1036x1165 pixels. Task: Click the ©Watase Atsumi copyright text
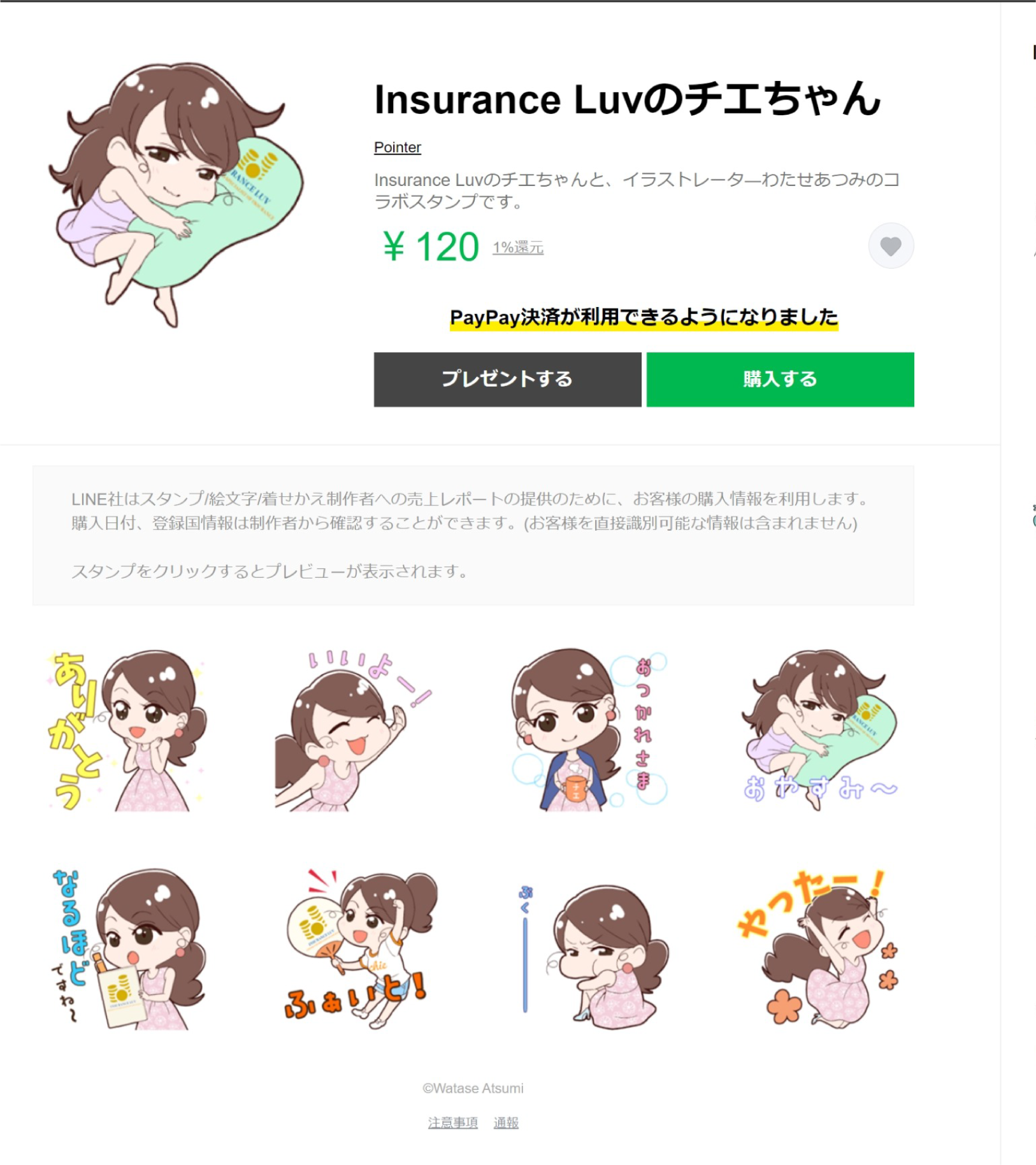[x=473, y=1089]
